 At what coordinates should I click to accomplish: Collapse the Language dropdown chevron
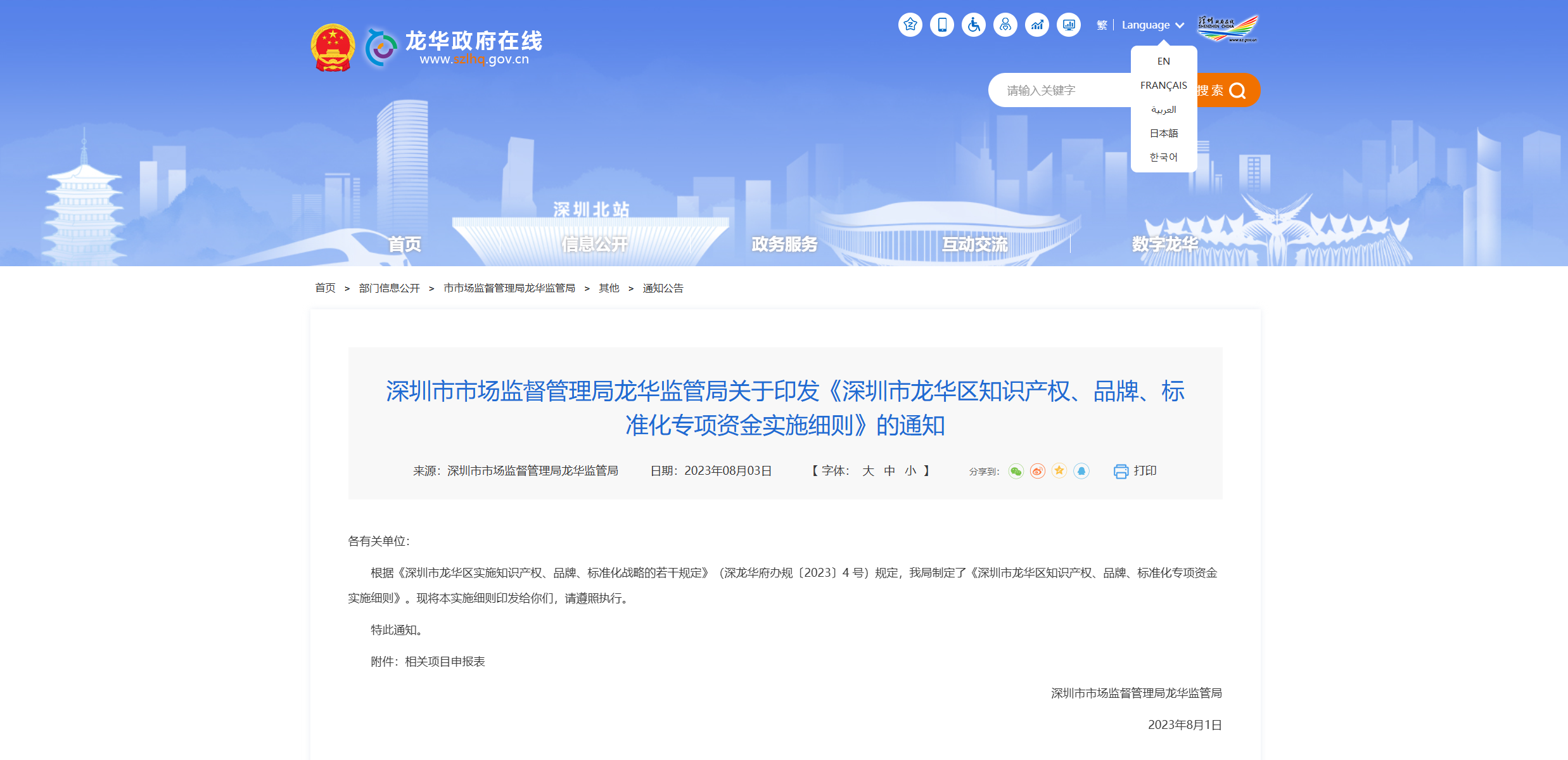(x=1180, y=25)
